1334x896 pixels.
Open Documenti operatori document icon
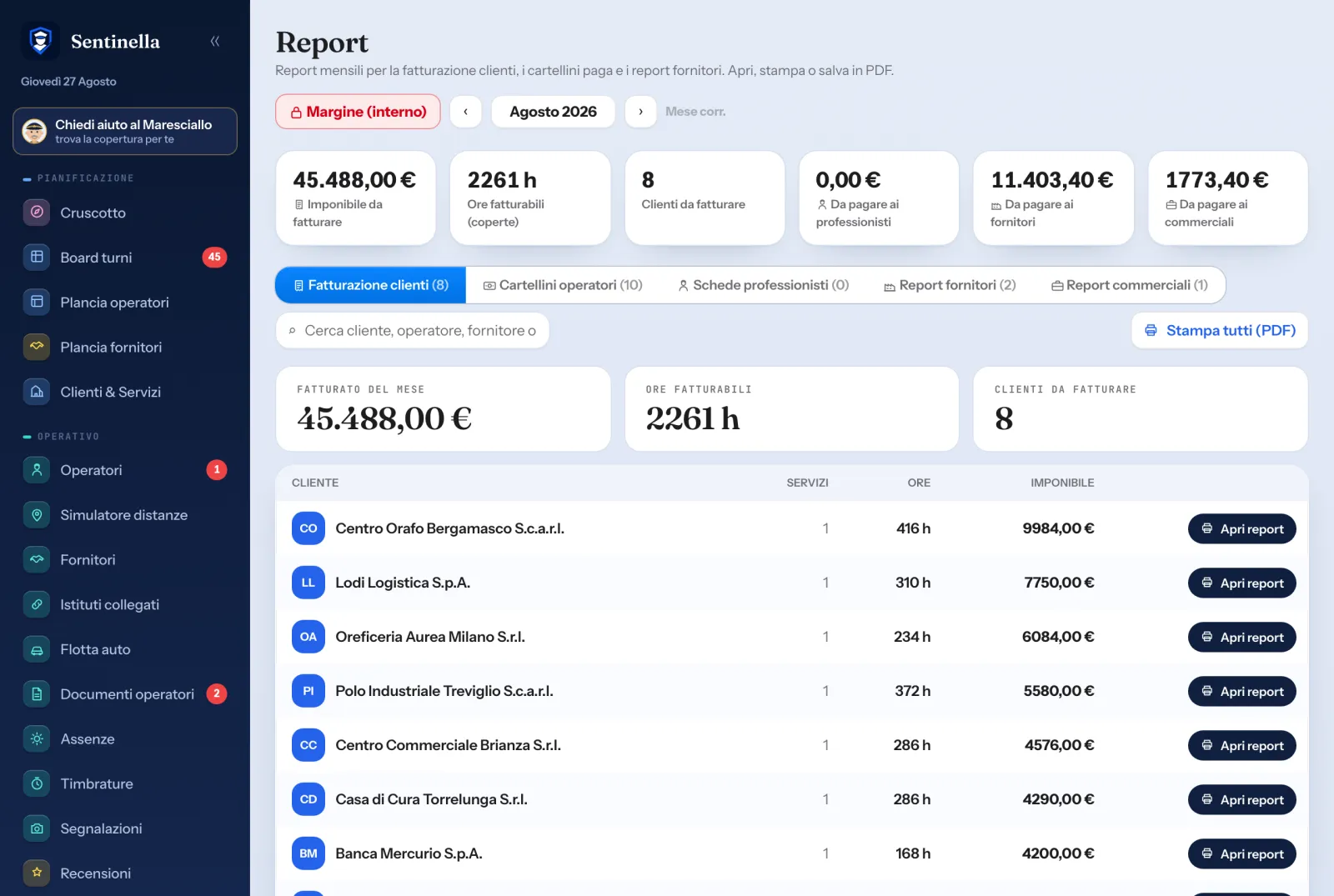point(37,693)
